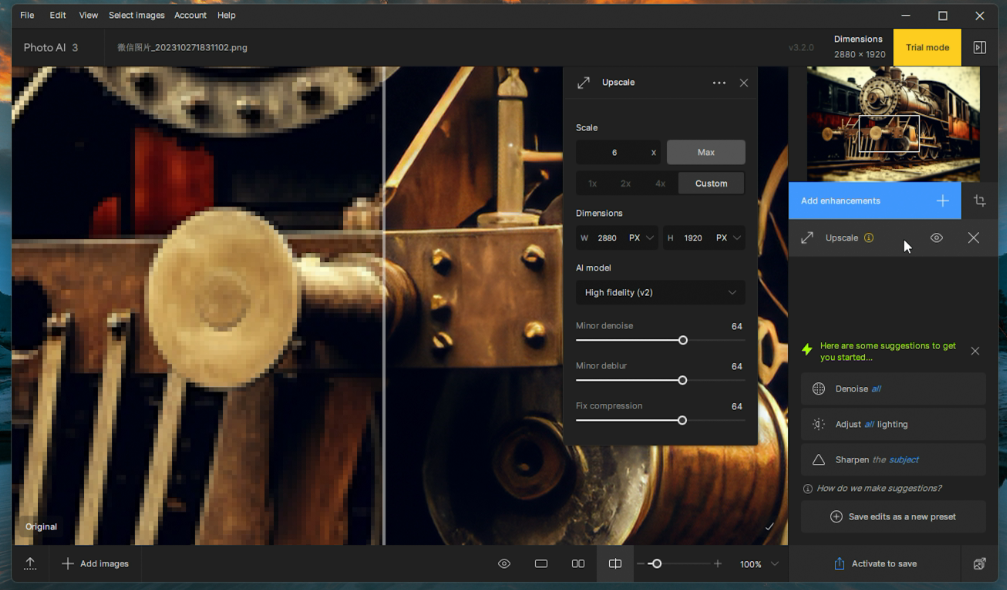Screen dimensions: 1007x590
Task: Click the upload icon at bottom left
Action: [30, 564]
